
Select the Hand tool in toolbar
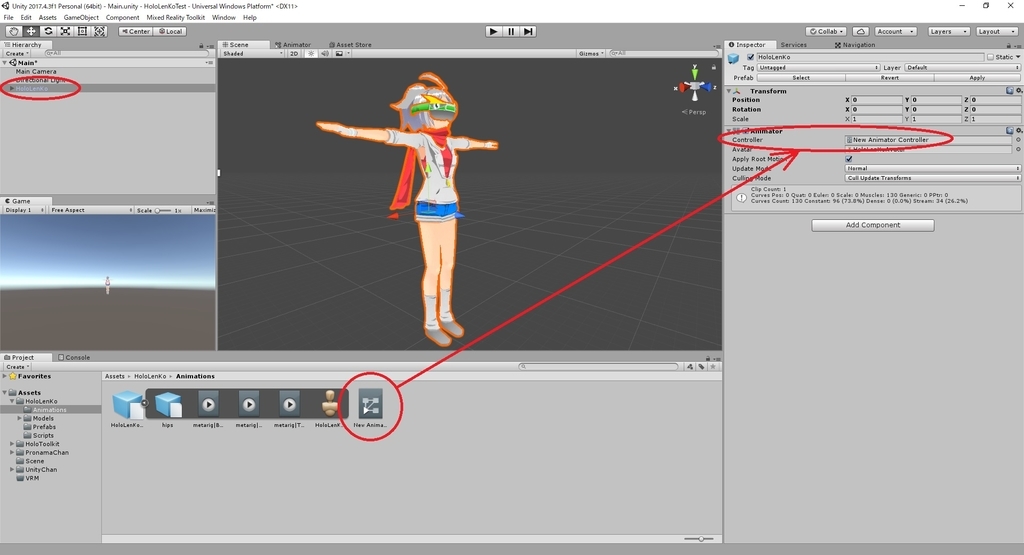(x=13, y=31)
